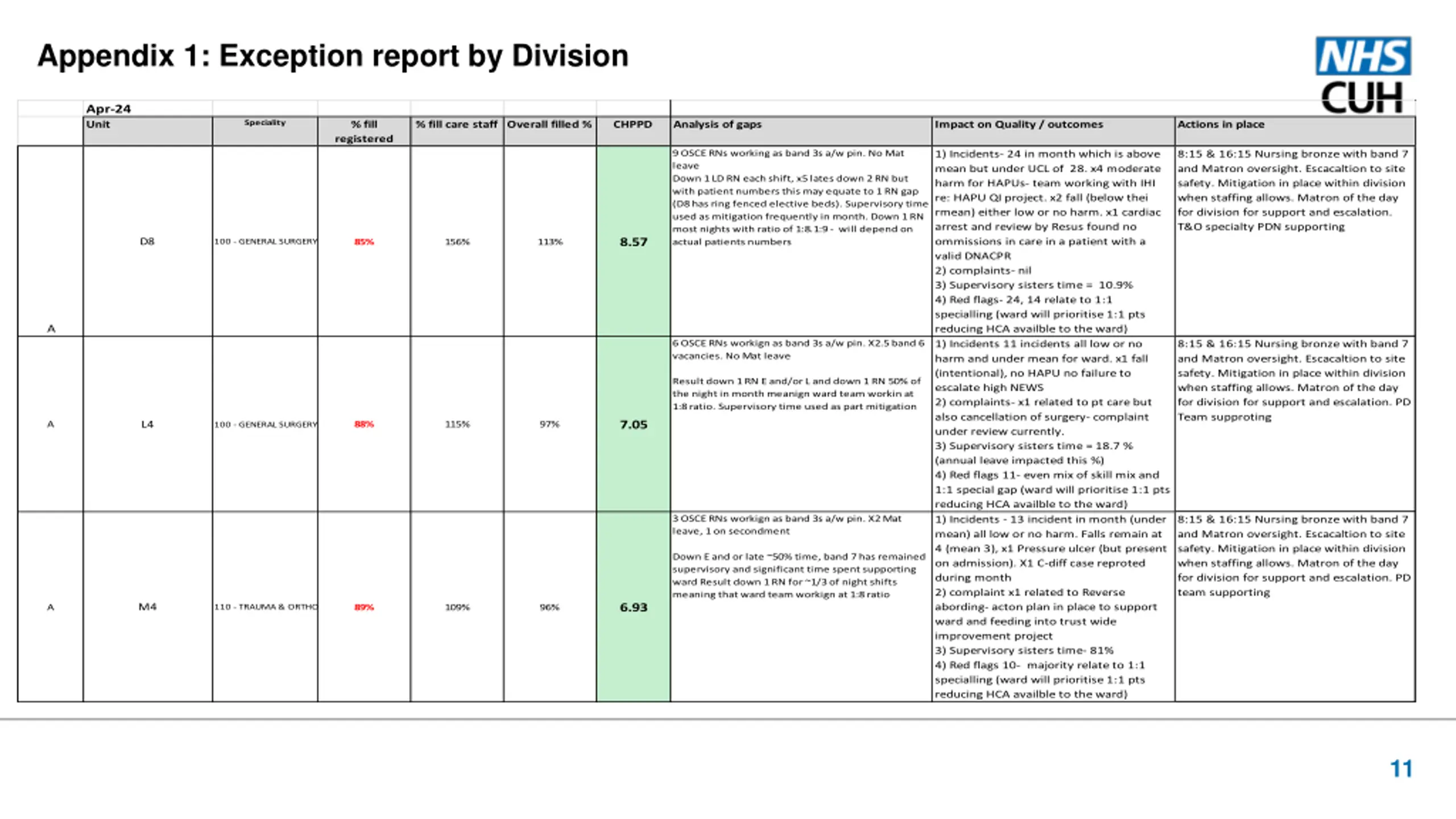
Task: Click the red 88% fill value
Action: tap(364, 424)
